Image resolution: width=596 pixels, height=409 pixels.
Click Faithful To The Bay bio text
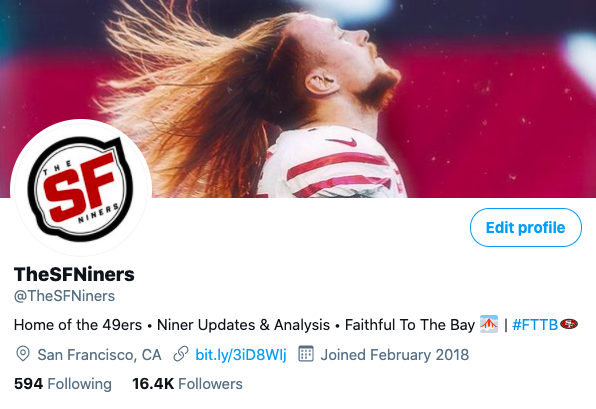[410, 325]
